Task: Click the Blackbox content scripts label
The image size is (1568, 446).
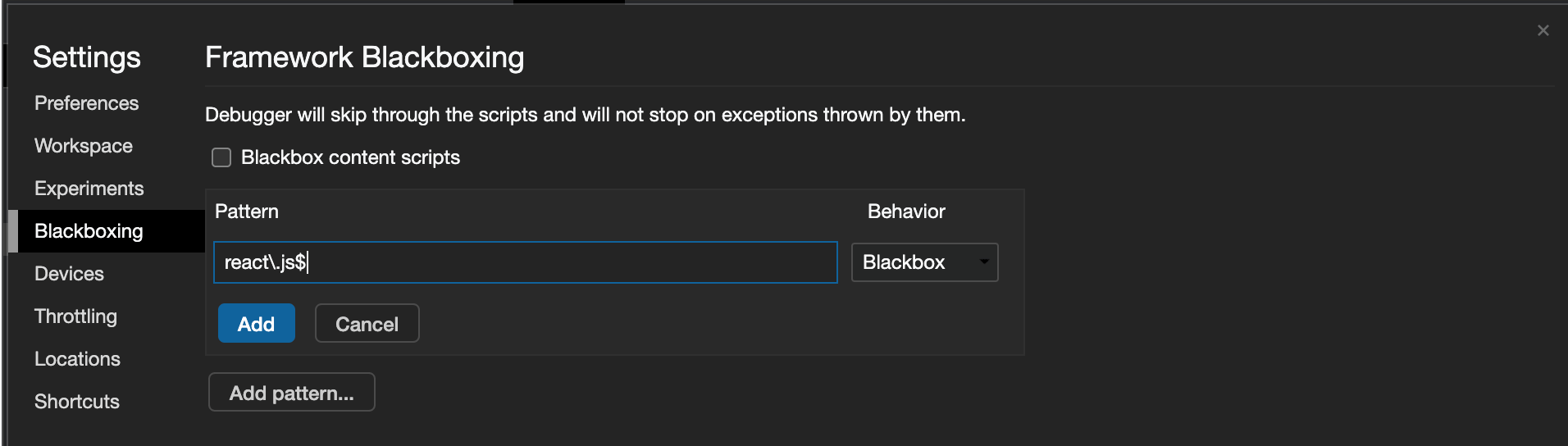Action: (350, 157)
